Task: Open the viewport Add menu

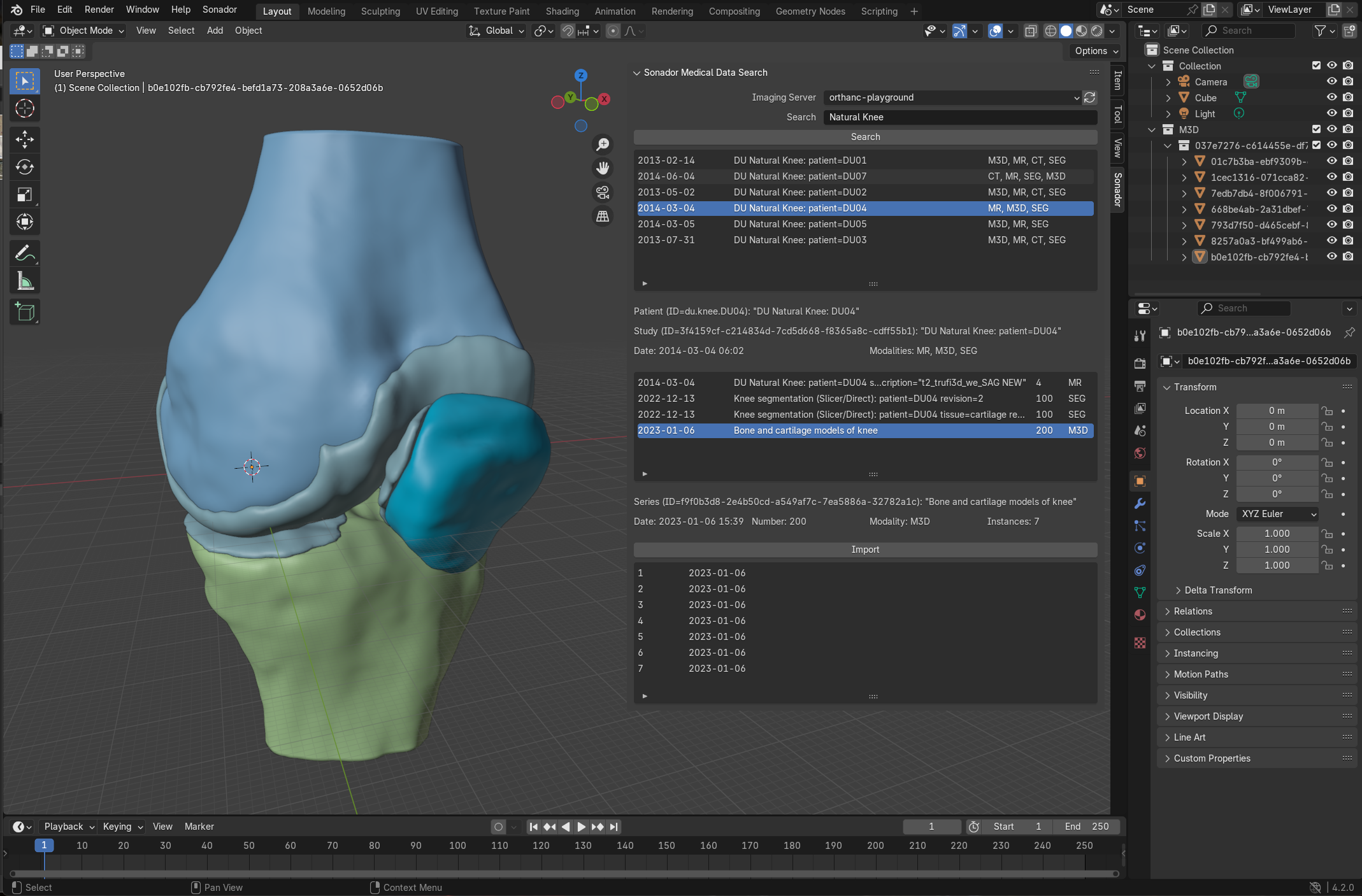Action: pos(215,31)
